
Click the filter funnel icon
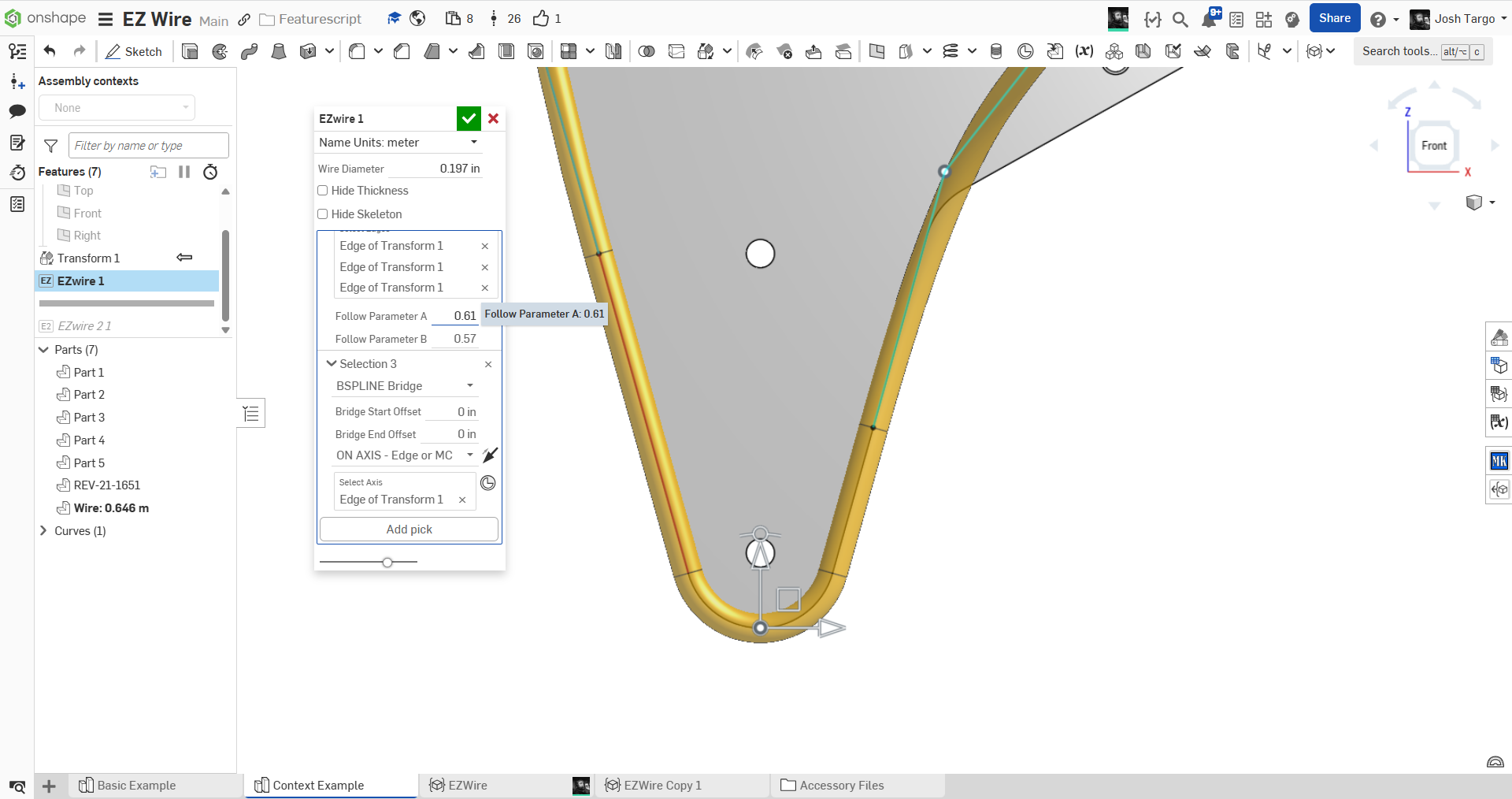pyautogui.click(x=51, y=146)
